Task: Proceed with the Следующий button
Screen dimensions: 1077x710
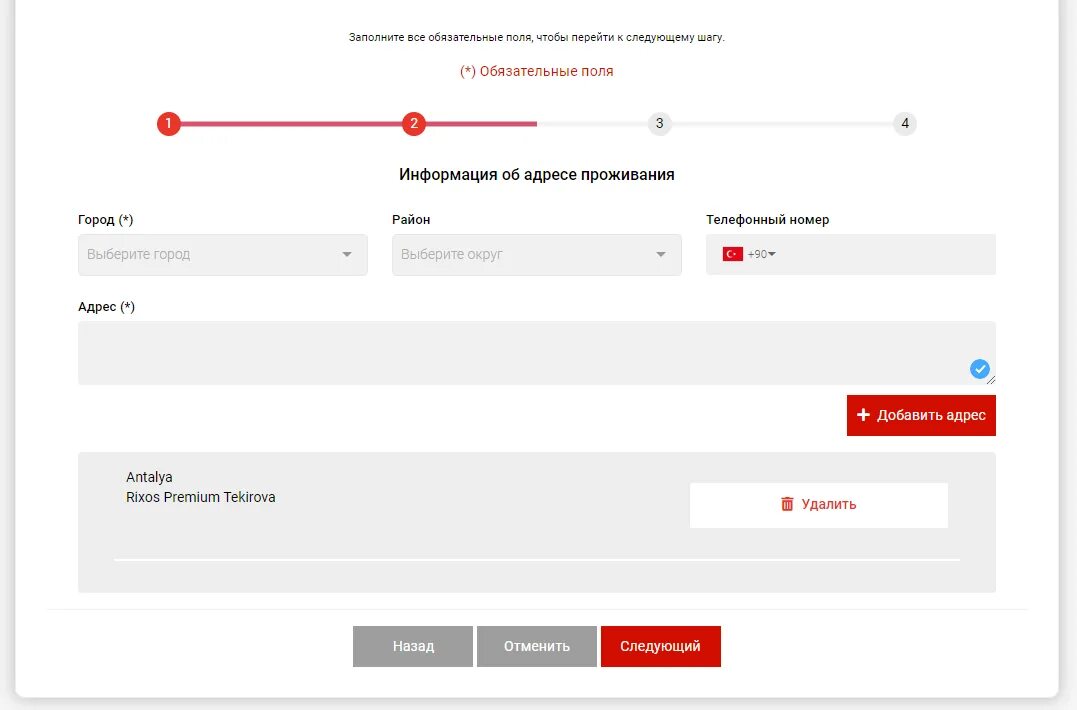Action: (x=661, y=646)
